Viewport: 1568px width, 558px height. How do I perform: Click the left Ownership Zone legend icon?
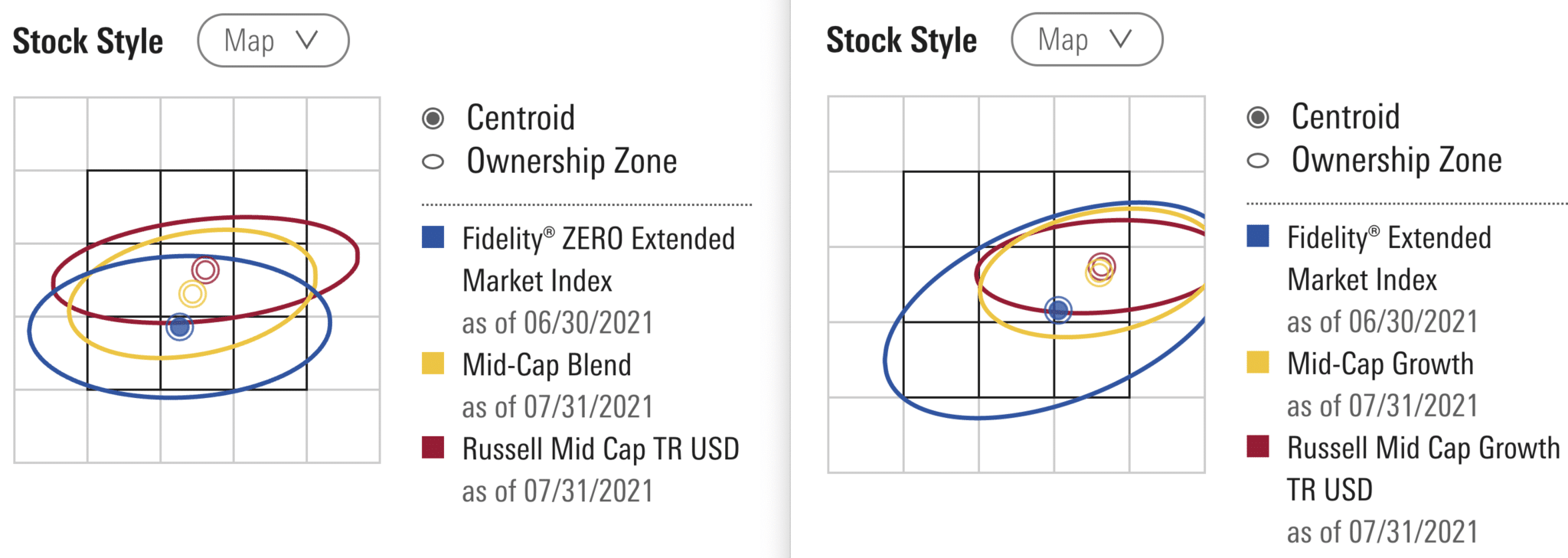433,162
